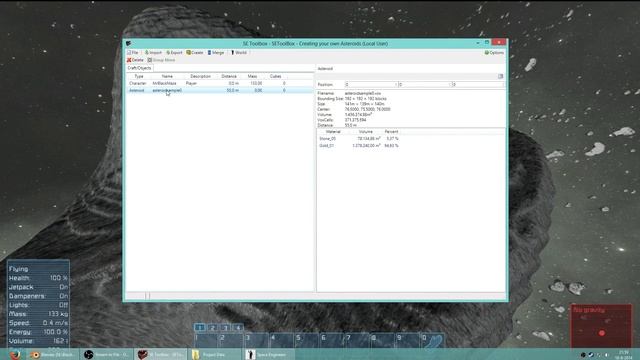Sort list by Name column header
The height and width of the screenshot is (360, 640).
167,76
